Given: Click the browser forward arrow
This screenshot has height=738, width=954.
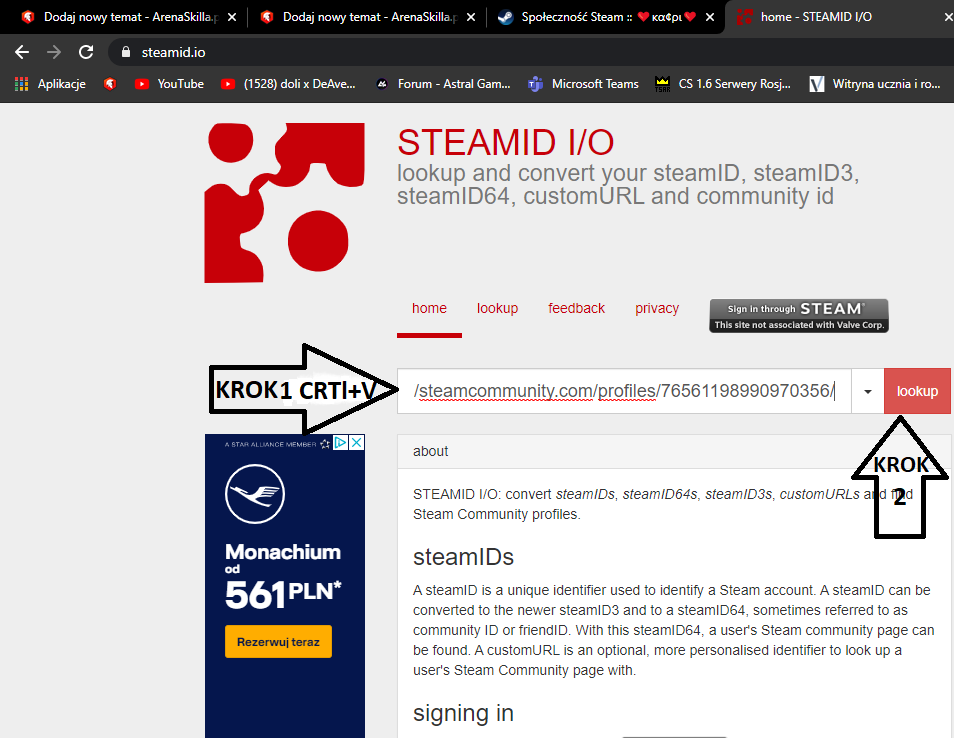Looking at the screenshot, I should click(54, 52).
